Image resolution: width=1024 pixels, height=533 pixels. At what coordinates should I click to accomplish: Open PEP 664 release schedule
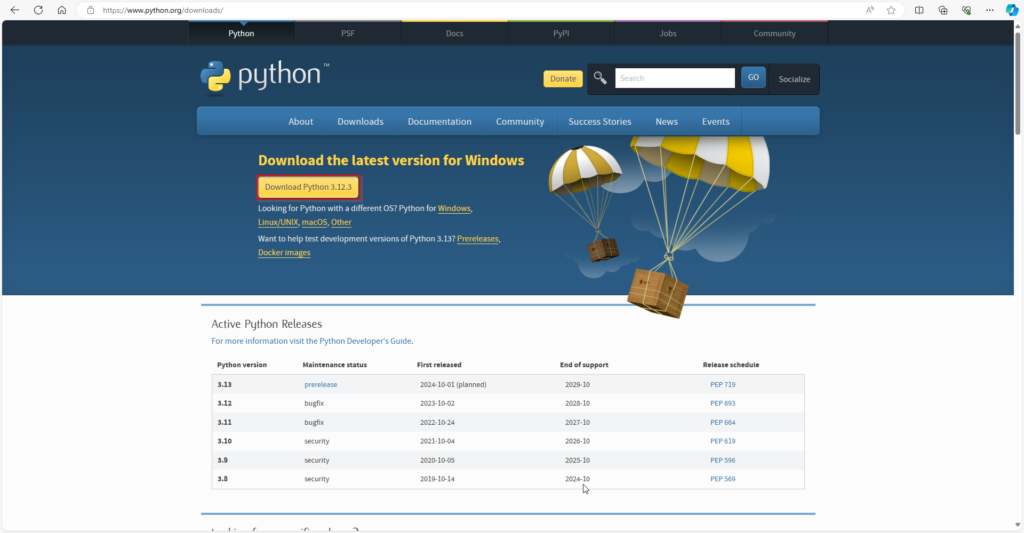coord(723,423)
